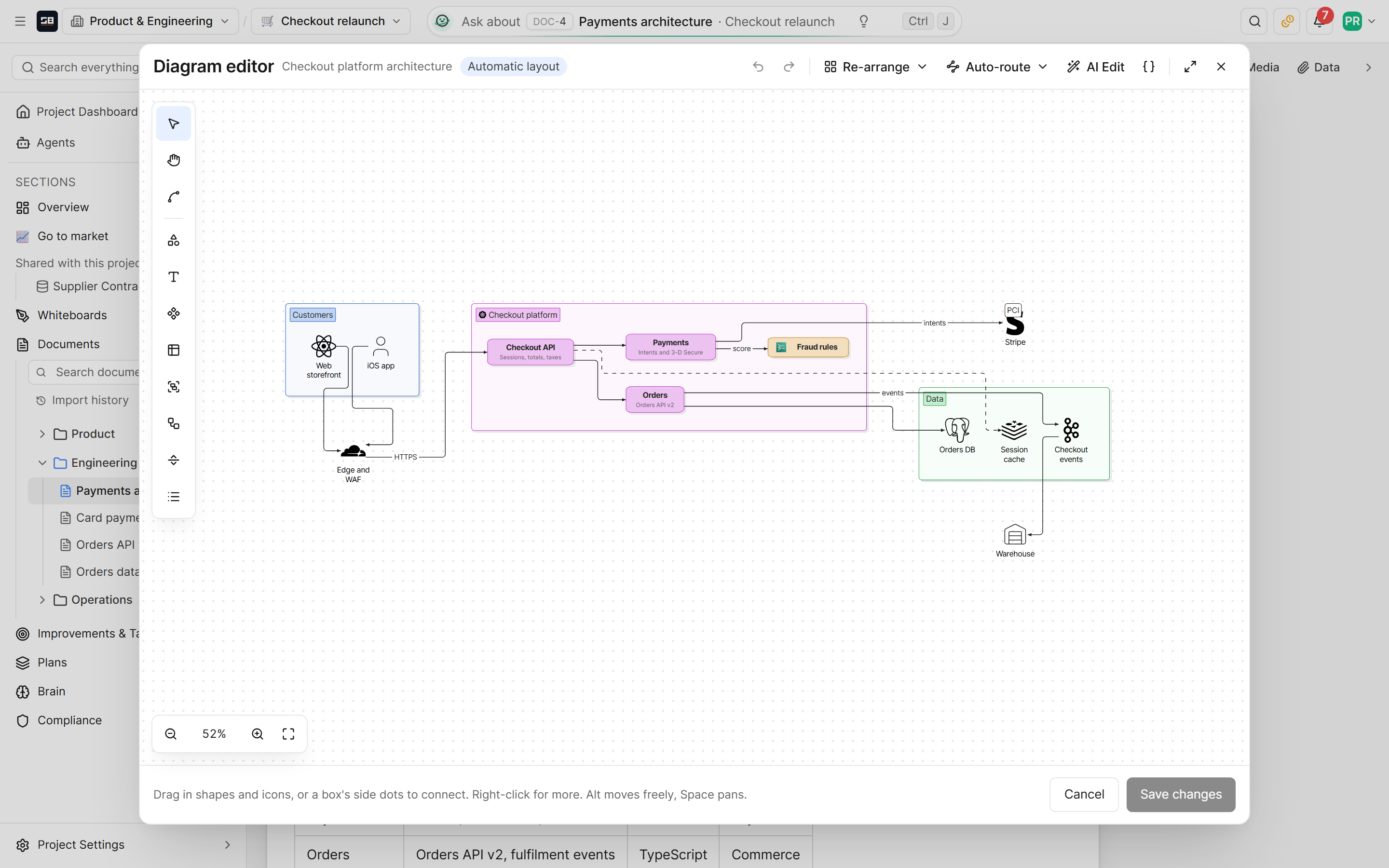Image resolution: width=1389 pixels, height=868 pixels.
Task: Open the Auto-route dropdown
Action: (997, 67)
